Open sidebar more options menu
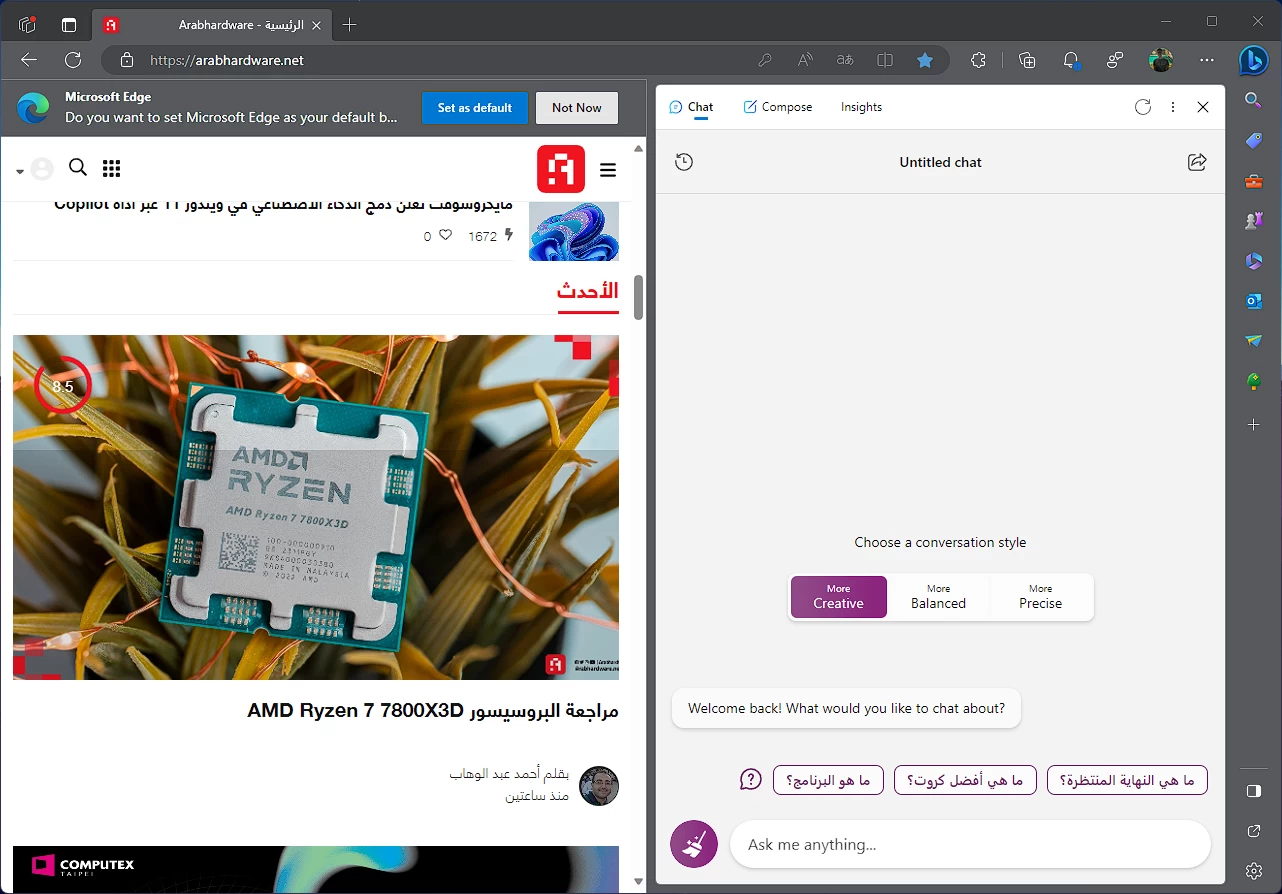 [x=1173, y=107]
